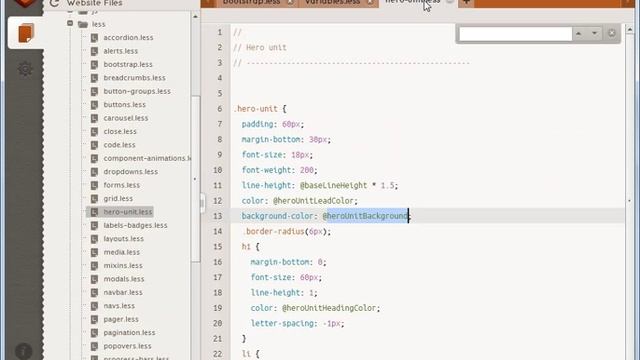The height and width of the screenshot is (360, 640).
Task: Collapse the less folder
Action: [70, 24]
